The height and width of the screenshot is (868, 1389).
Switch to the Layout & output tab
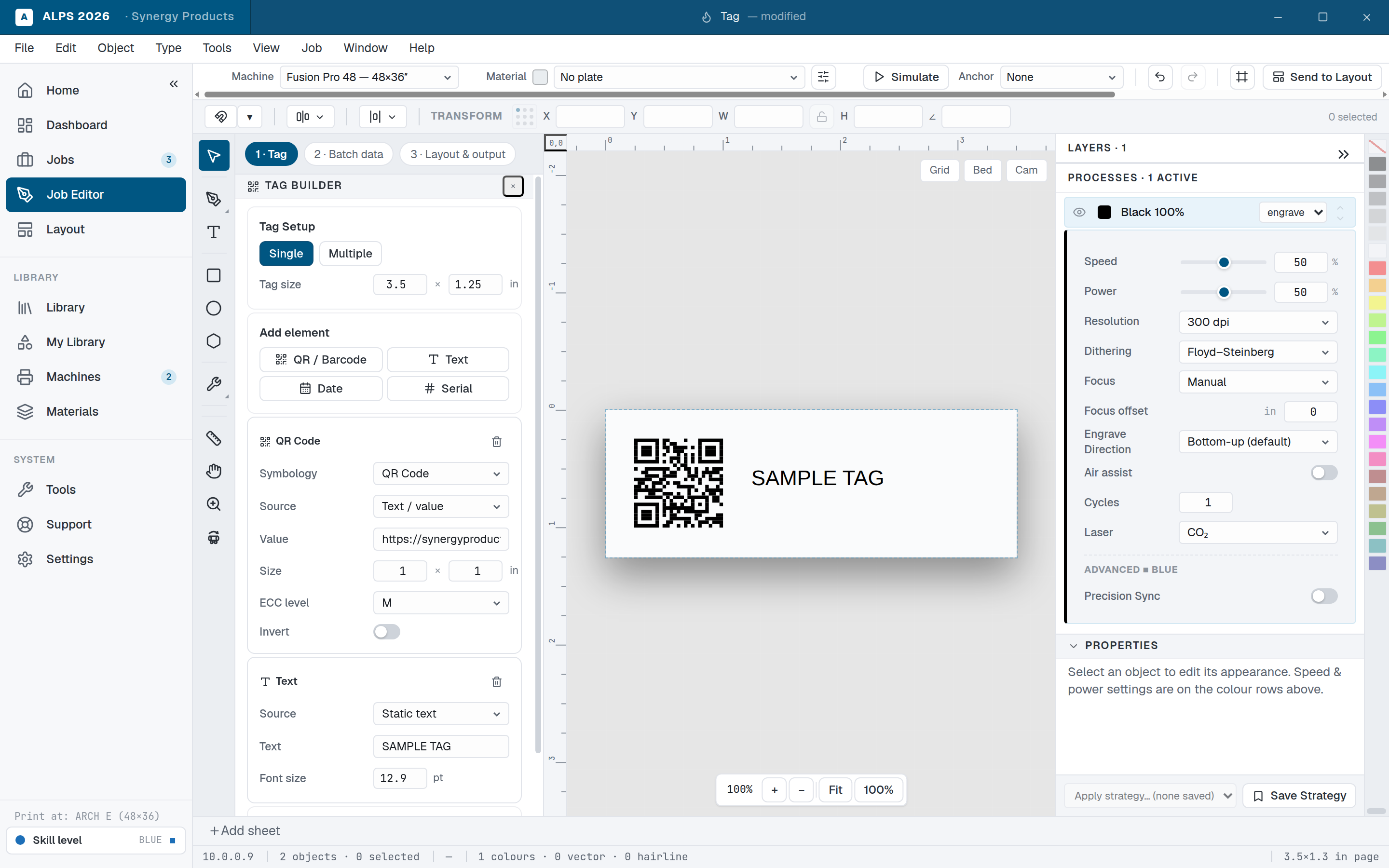click(x=457, y=154)
